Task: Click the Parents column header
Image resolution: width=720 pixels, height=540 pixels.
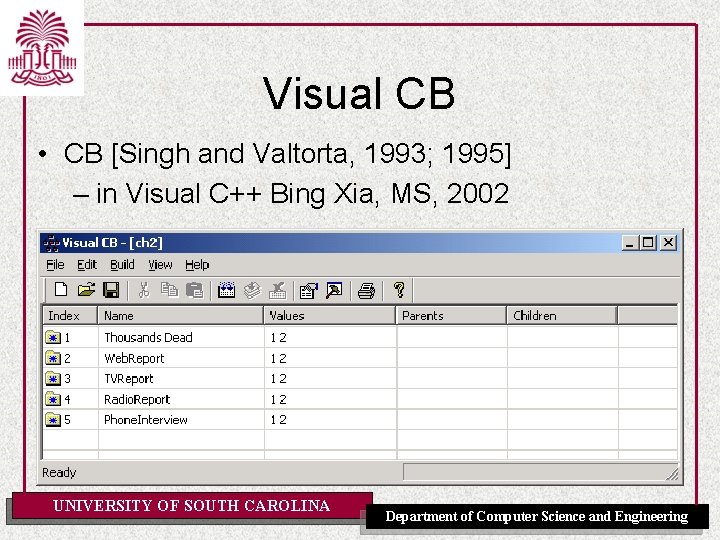Action: coord(451,316)
